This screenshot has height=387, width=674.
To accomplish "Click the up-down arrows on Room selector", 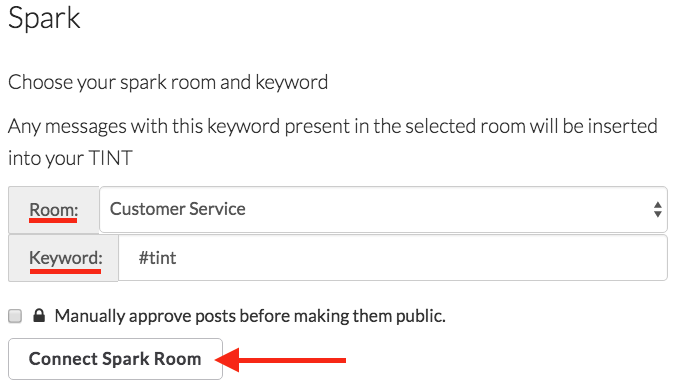I will point(657,209).
